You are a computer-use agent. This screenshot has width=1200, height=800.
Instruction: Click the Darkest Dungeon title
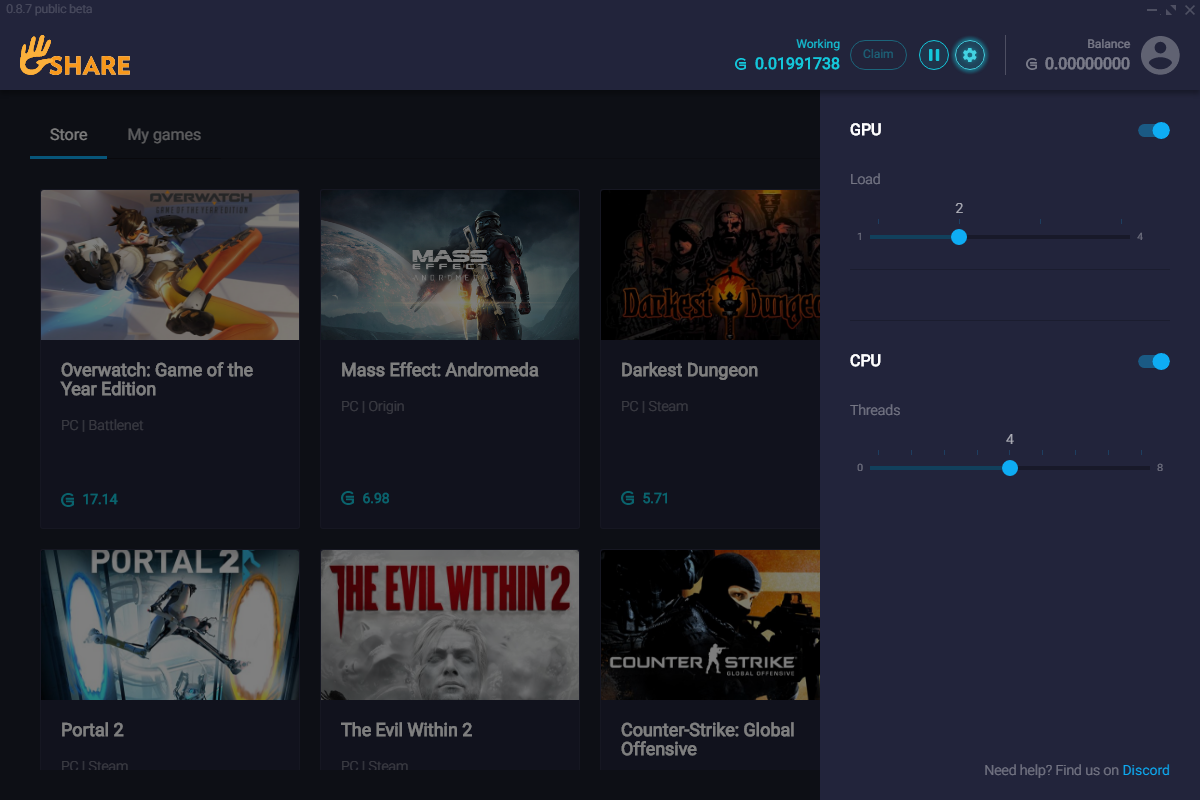tap(689, 370)
